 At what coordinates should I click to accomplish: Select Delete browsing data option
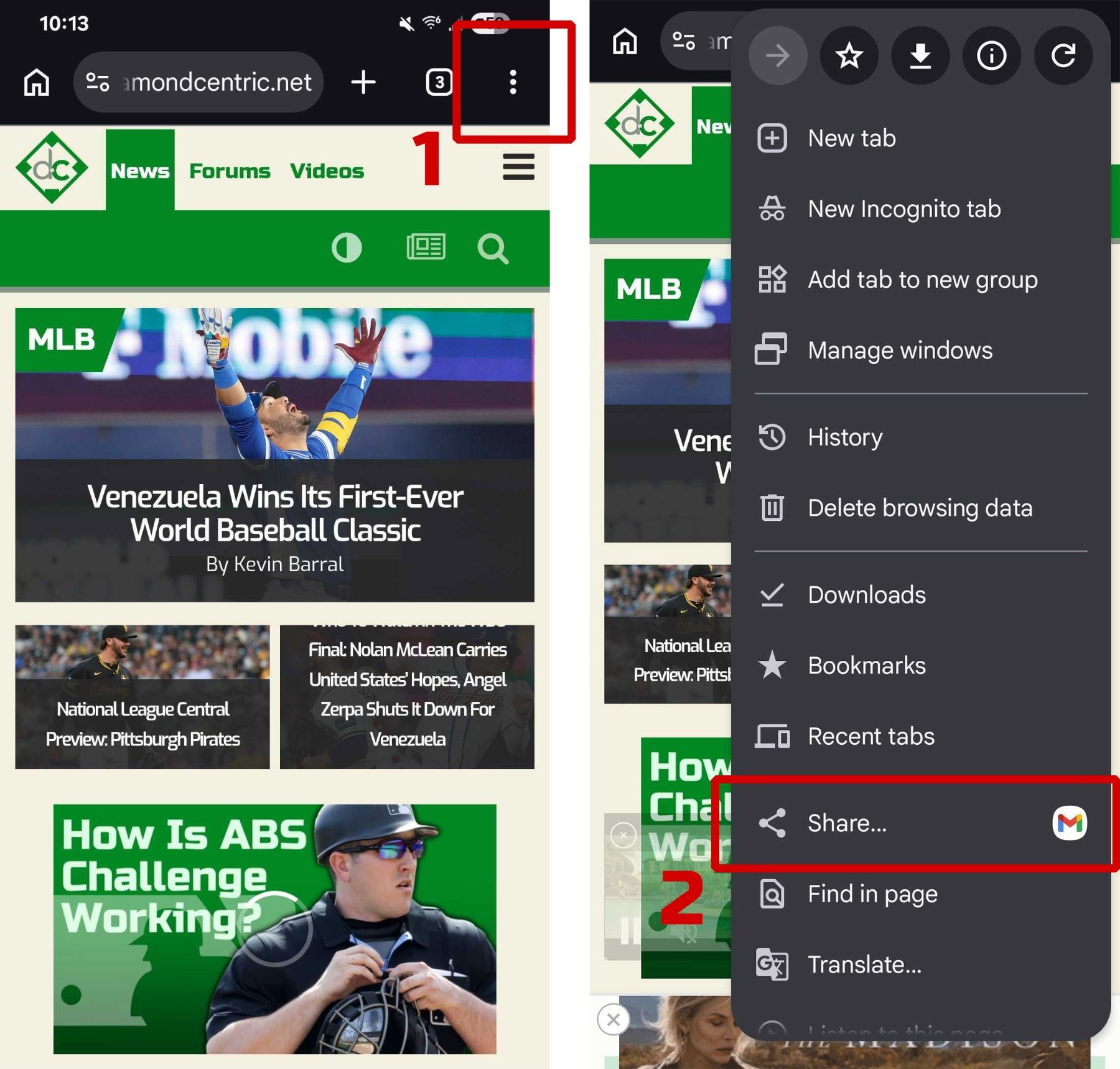click(x=920, y=508)
